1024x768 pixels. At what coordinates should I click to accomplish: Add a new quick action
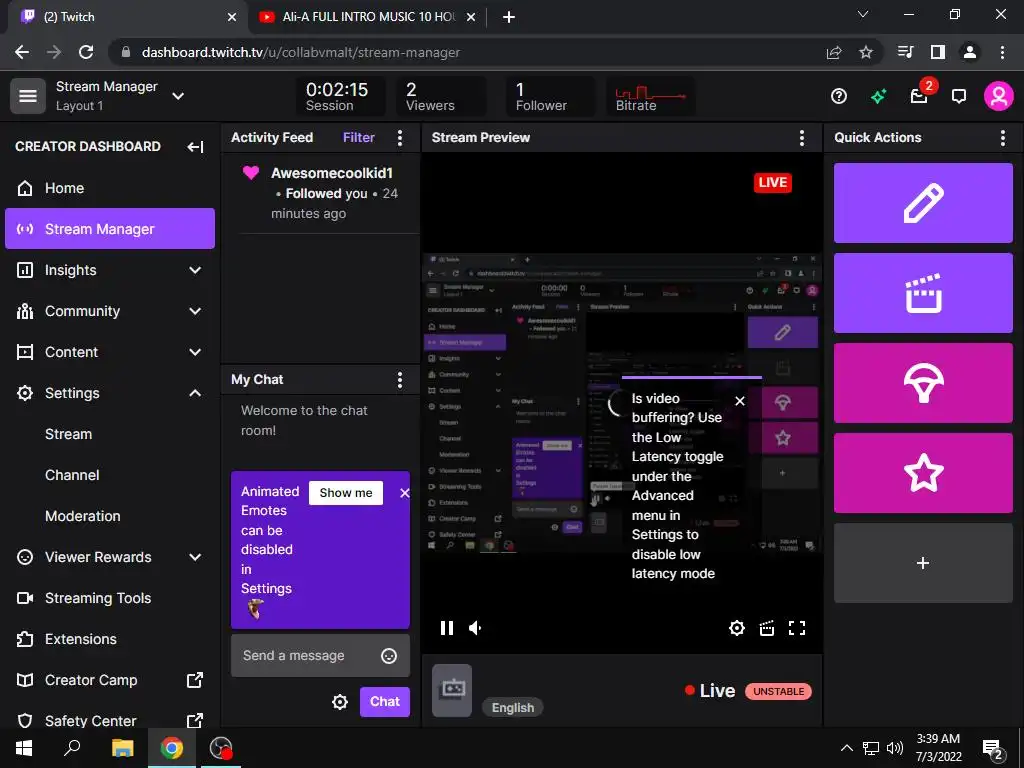coord(923,563)
